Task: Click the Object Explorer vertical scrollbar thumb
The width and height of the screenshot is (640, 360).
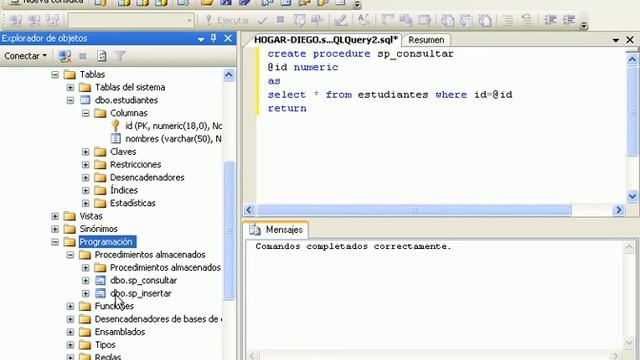Action: pyautogui.click(x=229, y=231)
